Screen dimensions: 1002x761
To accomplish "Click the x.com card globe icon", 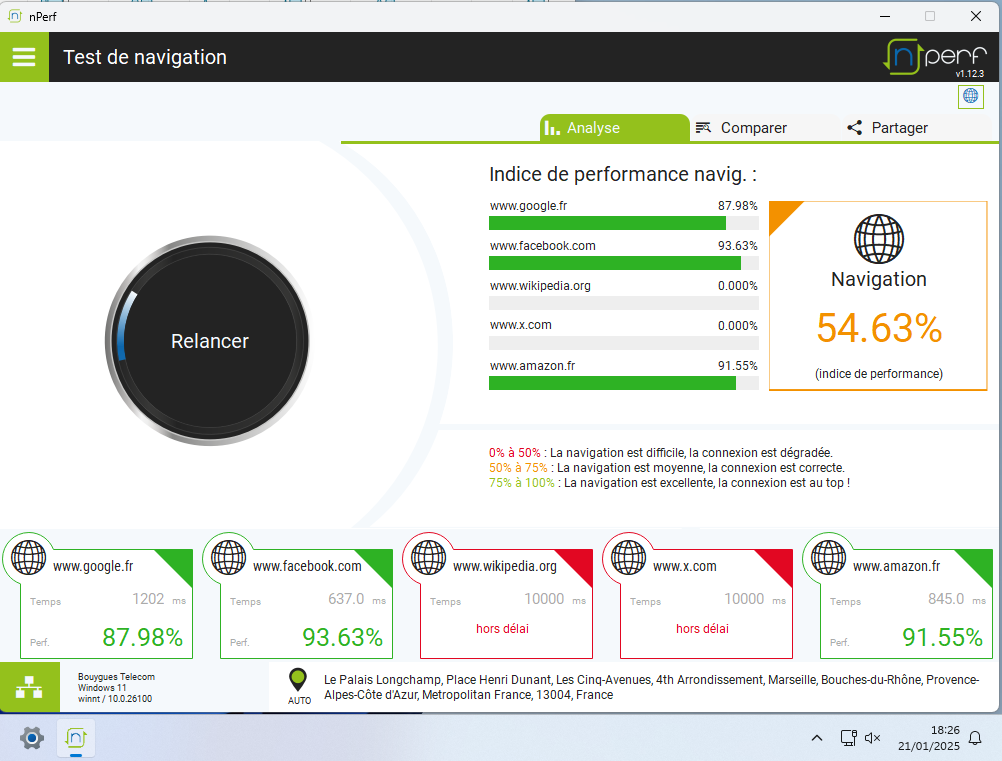I will (x=628, y=557).
